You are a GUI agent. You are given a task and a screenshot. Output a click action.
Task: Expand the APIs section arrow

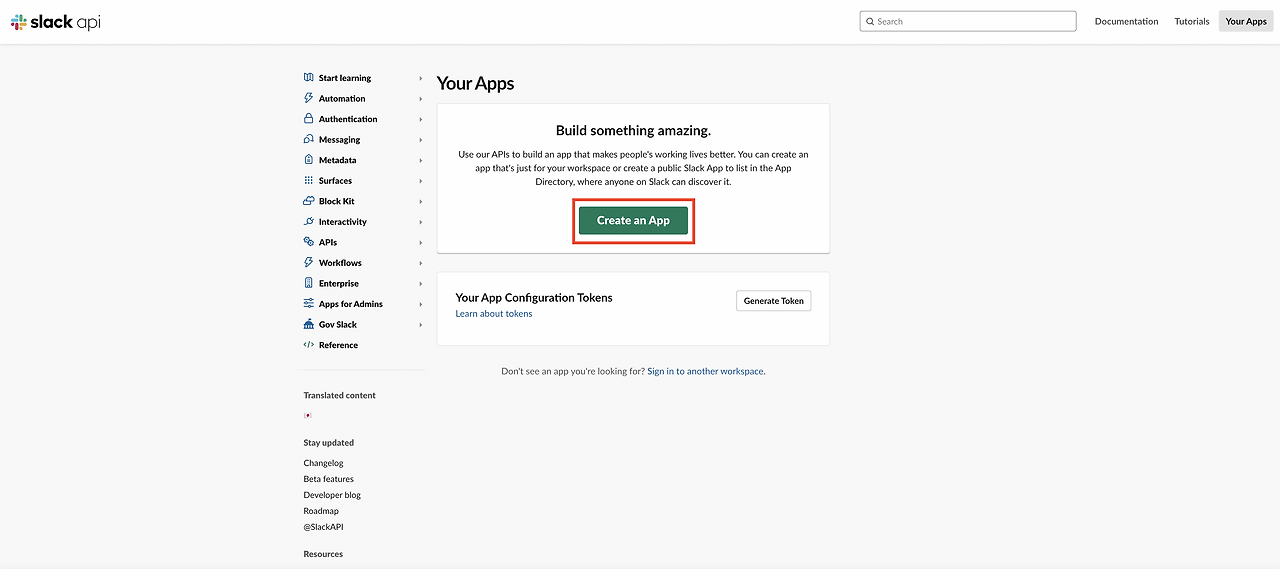pyautogui.click(x=421, y=242)
